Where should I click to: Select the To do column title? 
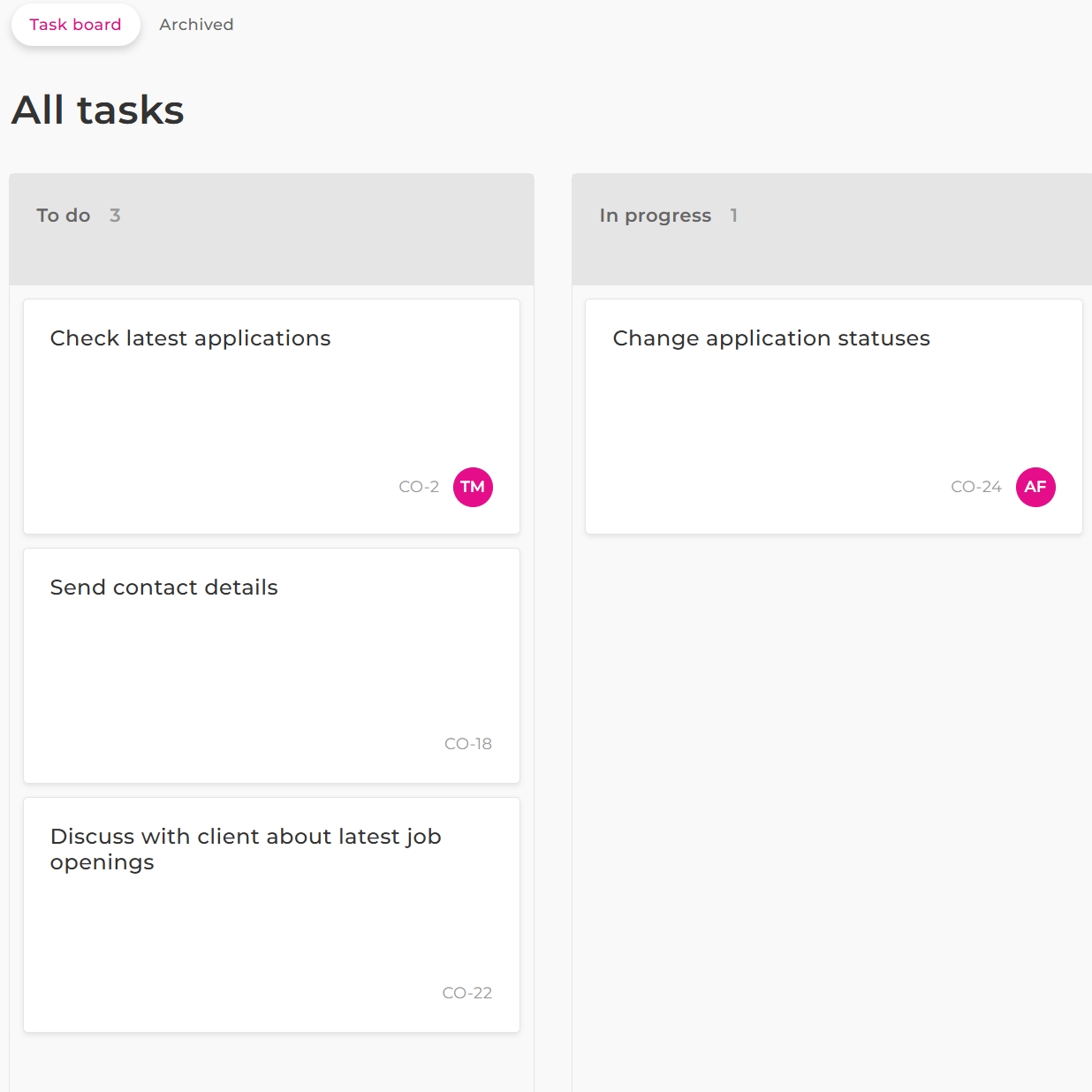(64, 216)
